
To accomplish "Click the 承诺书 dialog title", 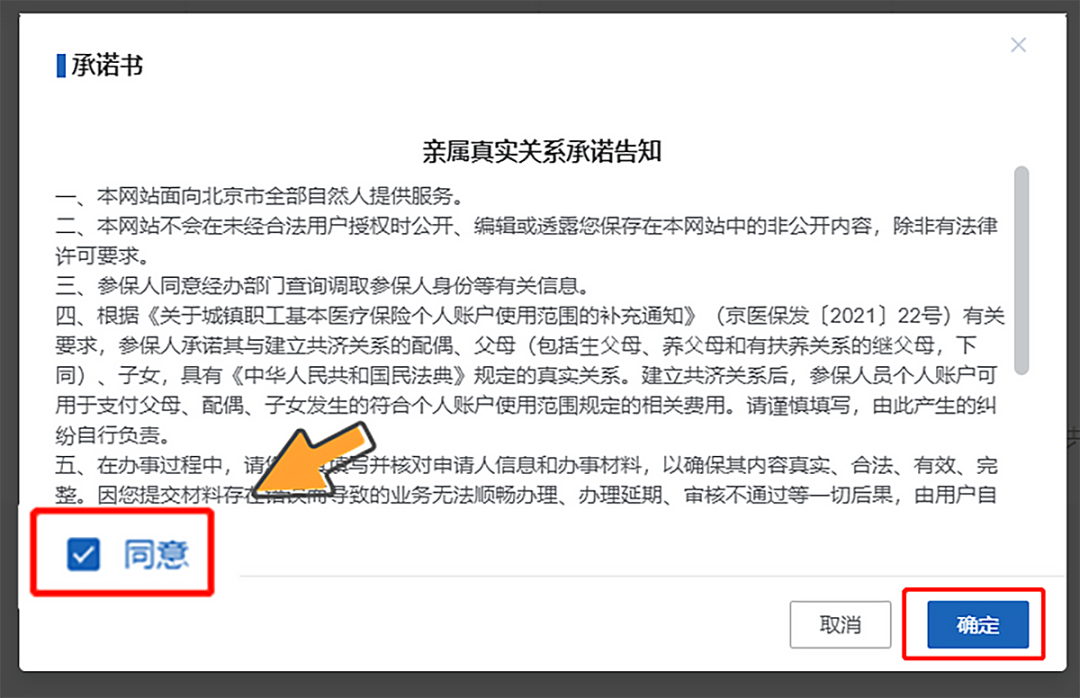I will [x=107, y=65].
